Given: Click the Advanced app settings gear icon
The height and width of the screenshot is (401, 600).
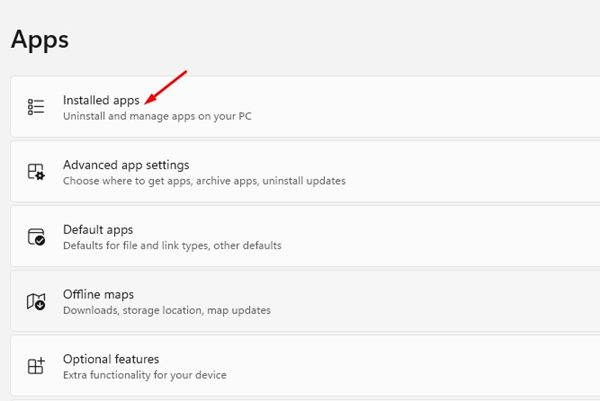Looking at the screenshot, I should pyautogui.click(x=36, y=171).
